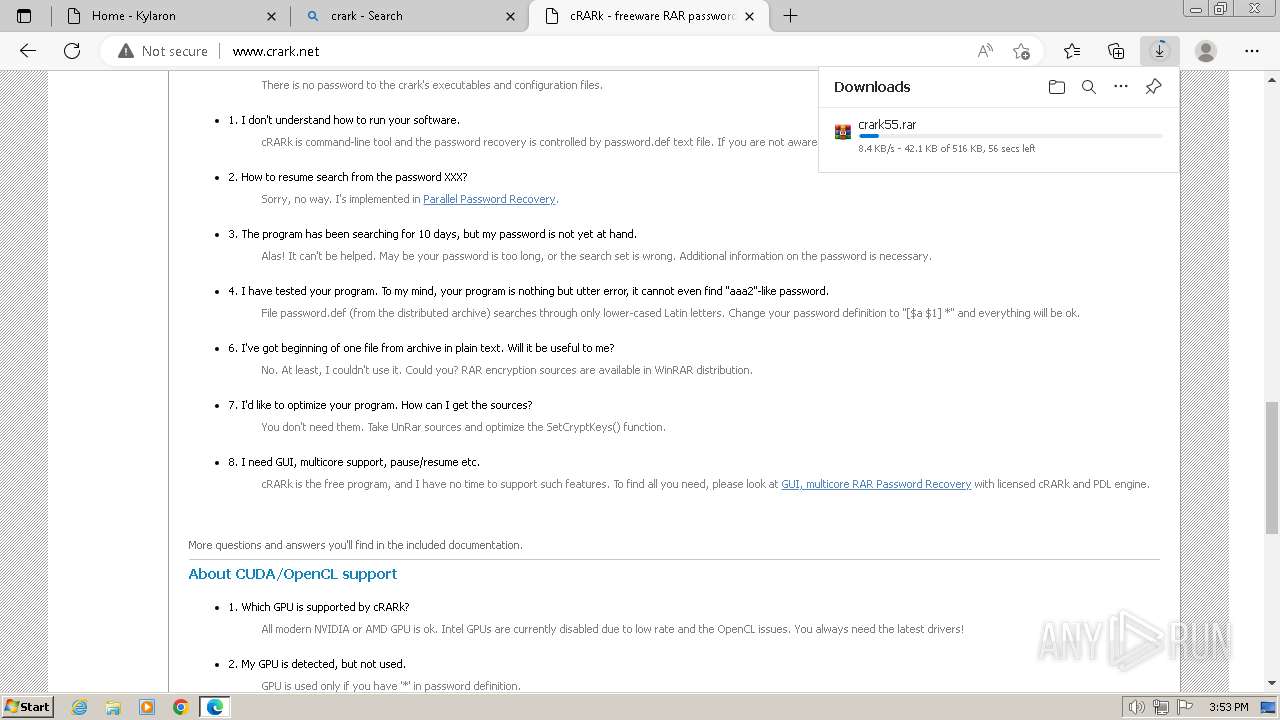The height and width of the screenshot is (720, 1280).
Task: Open the tab actions menu icon
Action: 24,16
